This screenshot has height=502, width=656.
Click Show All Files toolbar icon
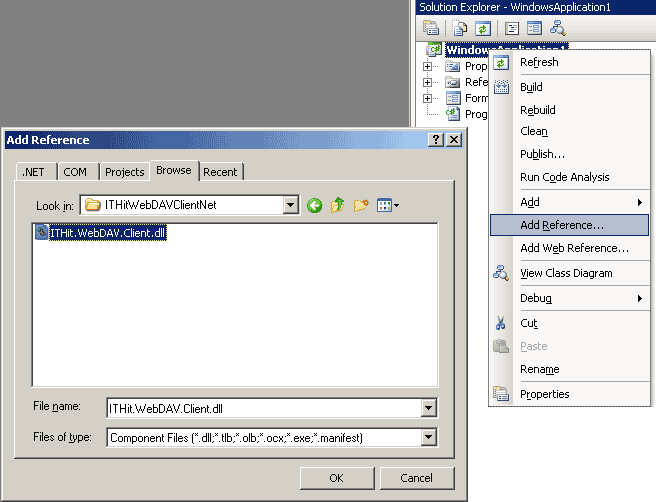pos(459,28)
